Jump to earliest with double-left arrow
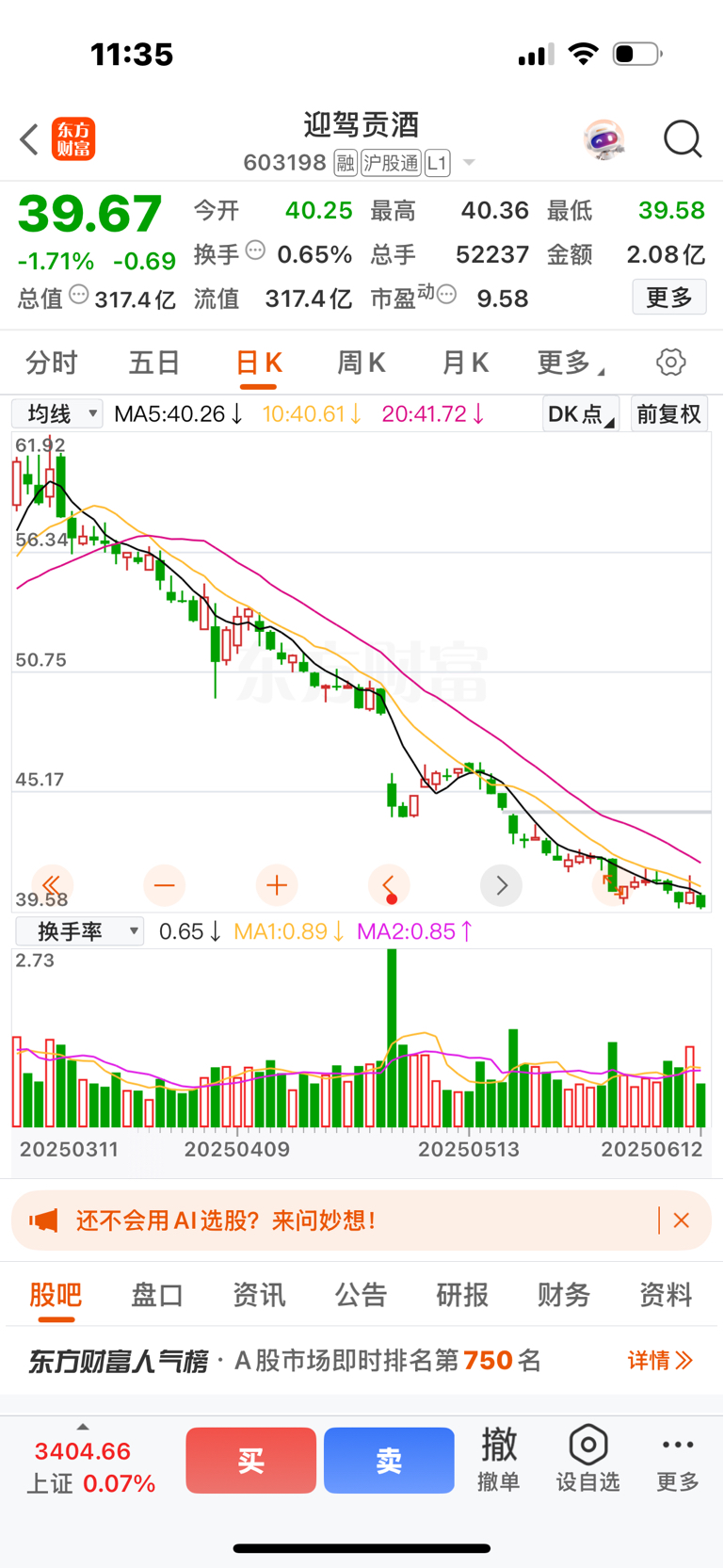The width and height of the screenshot is (724, 1568). (52, 885)
